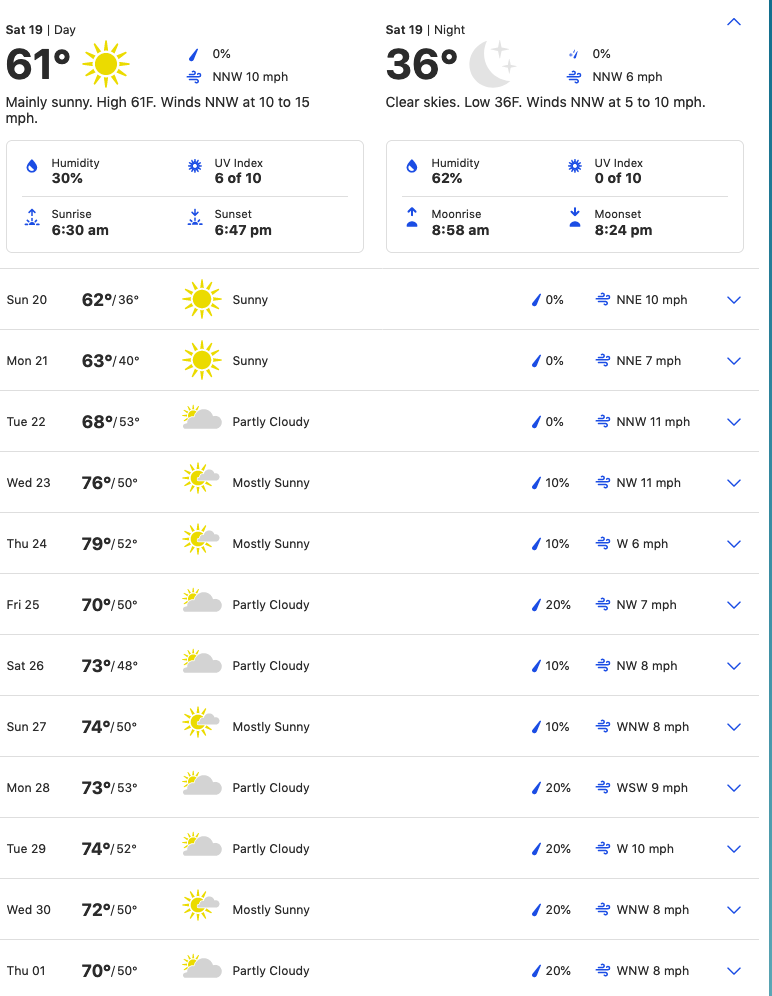Expand the Sun 20 forecast row
This screenshot has width=772, height=996.
click(x=734, y=300)
